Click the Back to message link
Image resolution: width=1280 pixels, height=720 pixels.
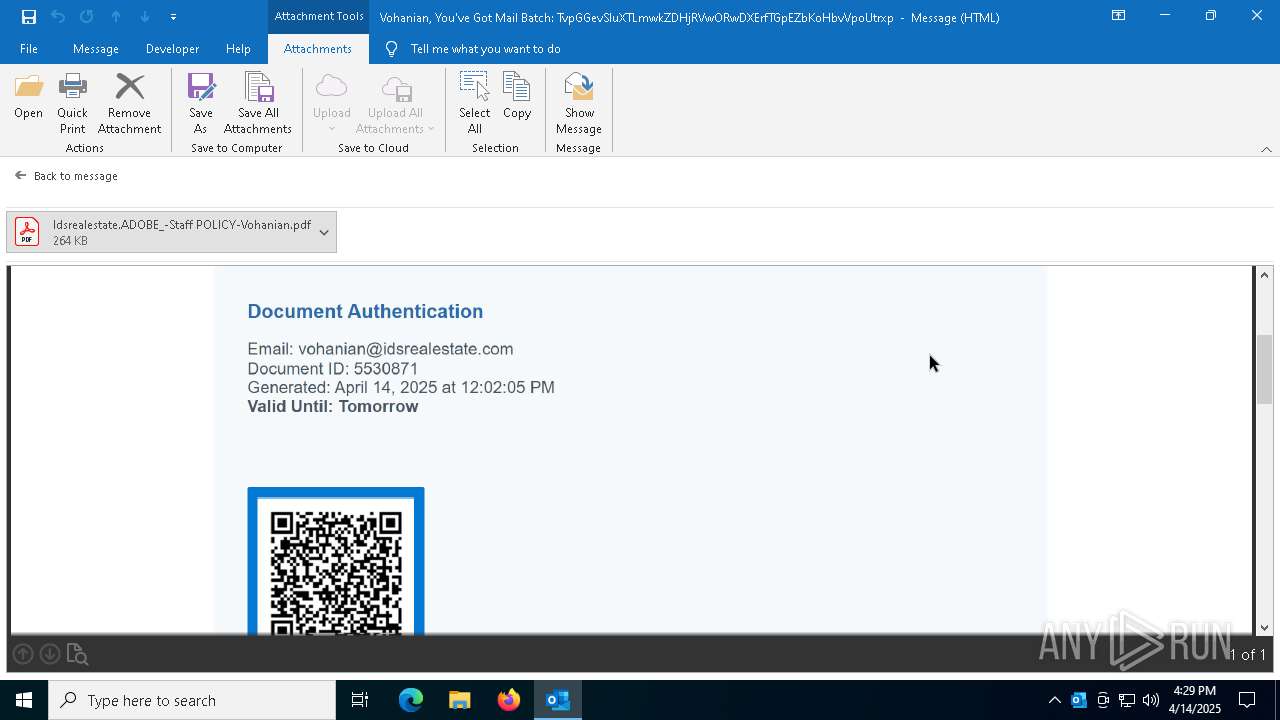[x=66, y=176]
